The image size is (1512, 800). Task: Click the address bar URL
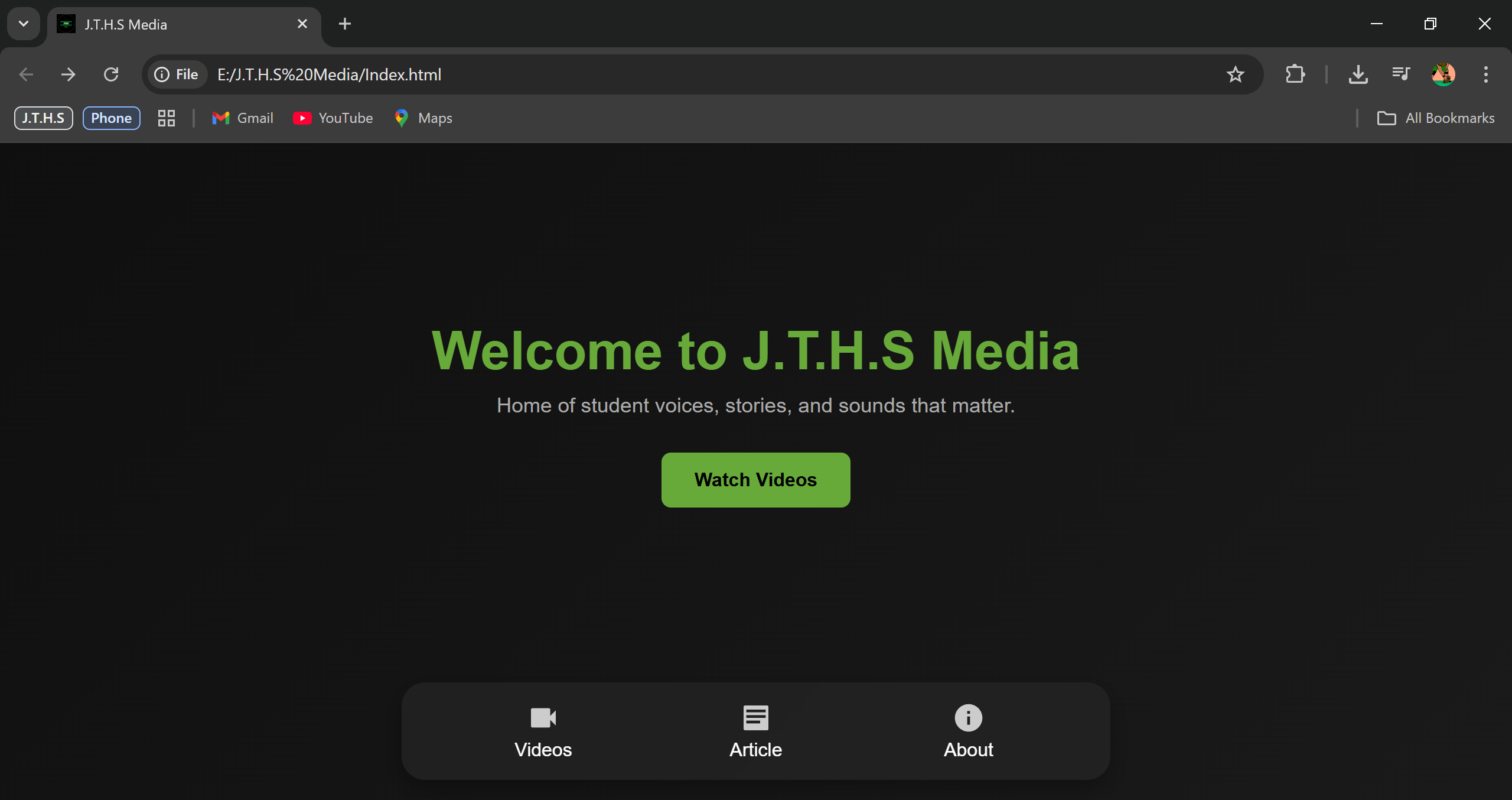[x=329, y=74]
